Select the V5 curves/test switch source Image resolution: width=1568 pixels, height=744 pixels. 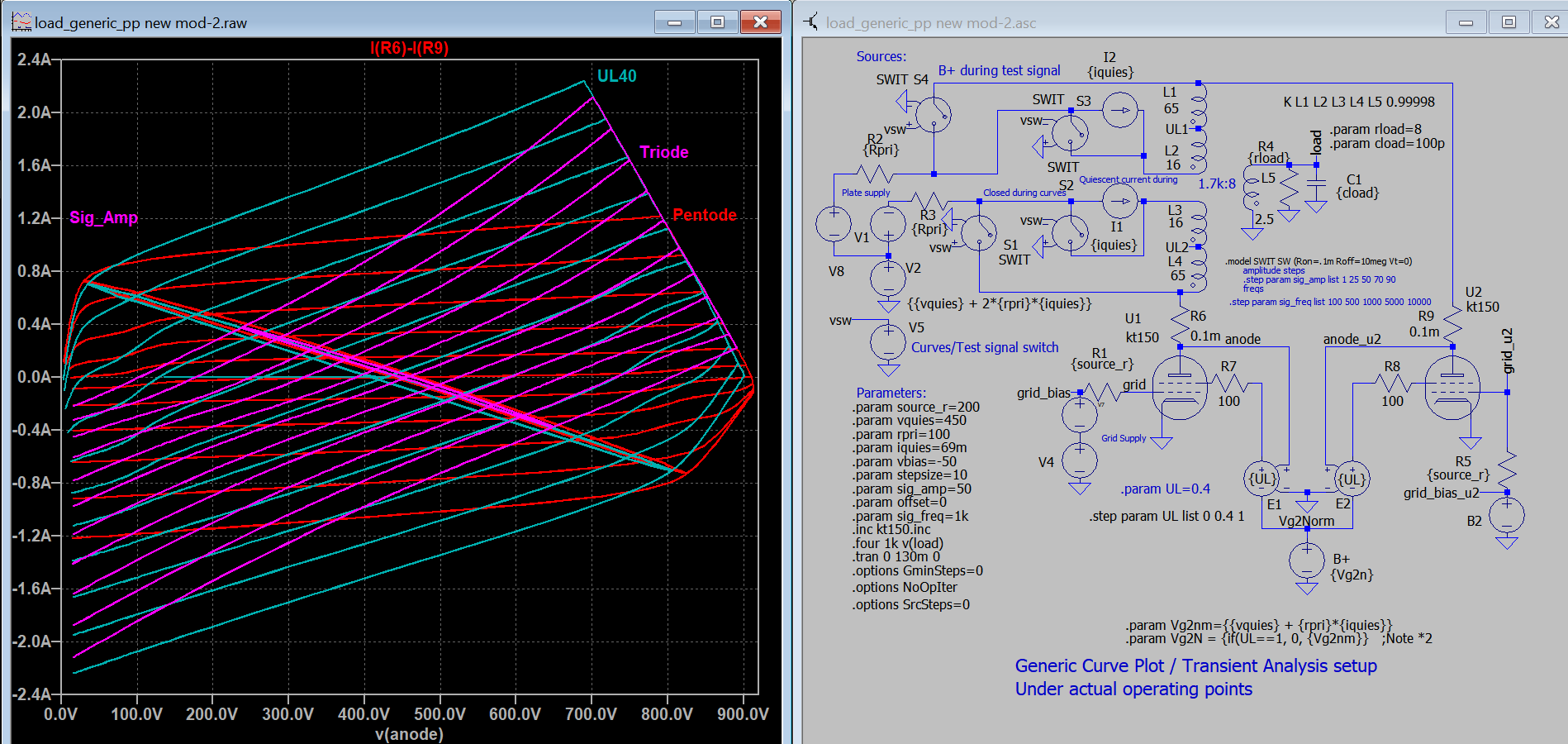pyautogui.click(x=888, y=341)
